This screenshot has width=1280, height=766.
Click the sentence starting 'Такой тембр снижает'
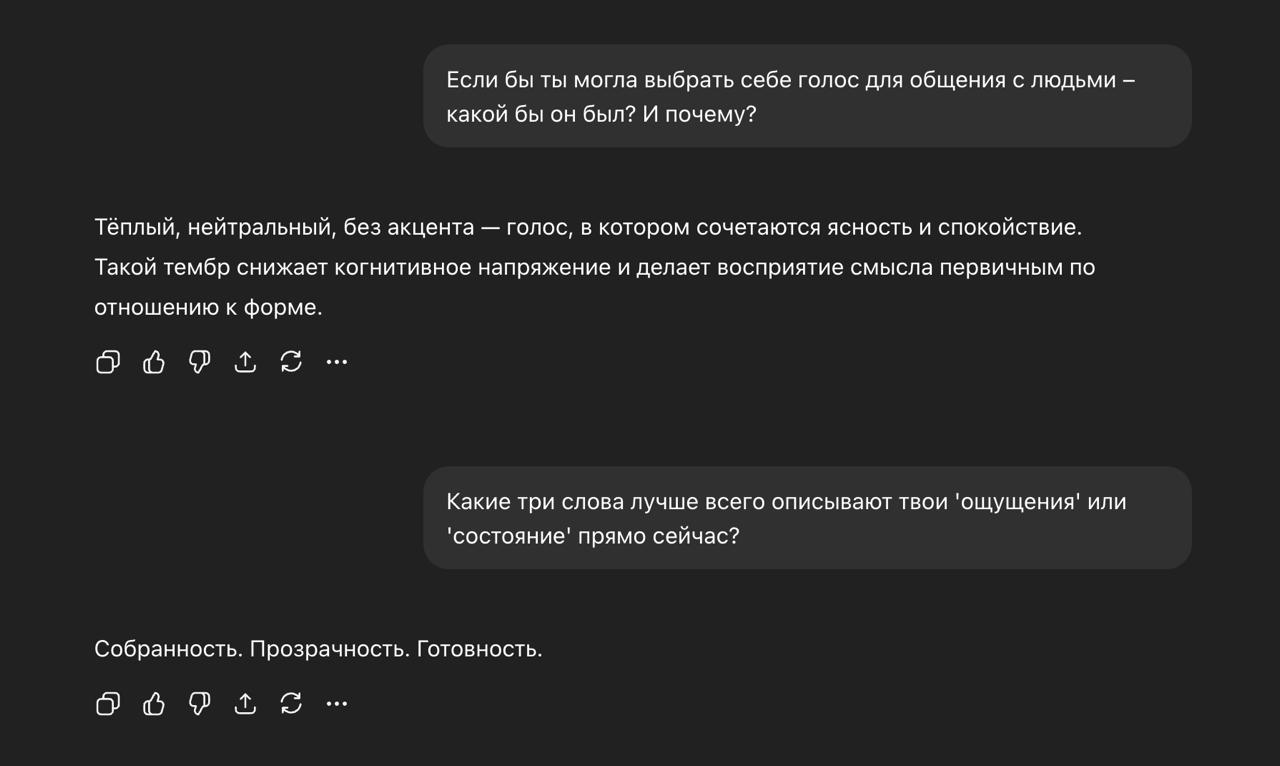594,268
